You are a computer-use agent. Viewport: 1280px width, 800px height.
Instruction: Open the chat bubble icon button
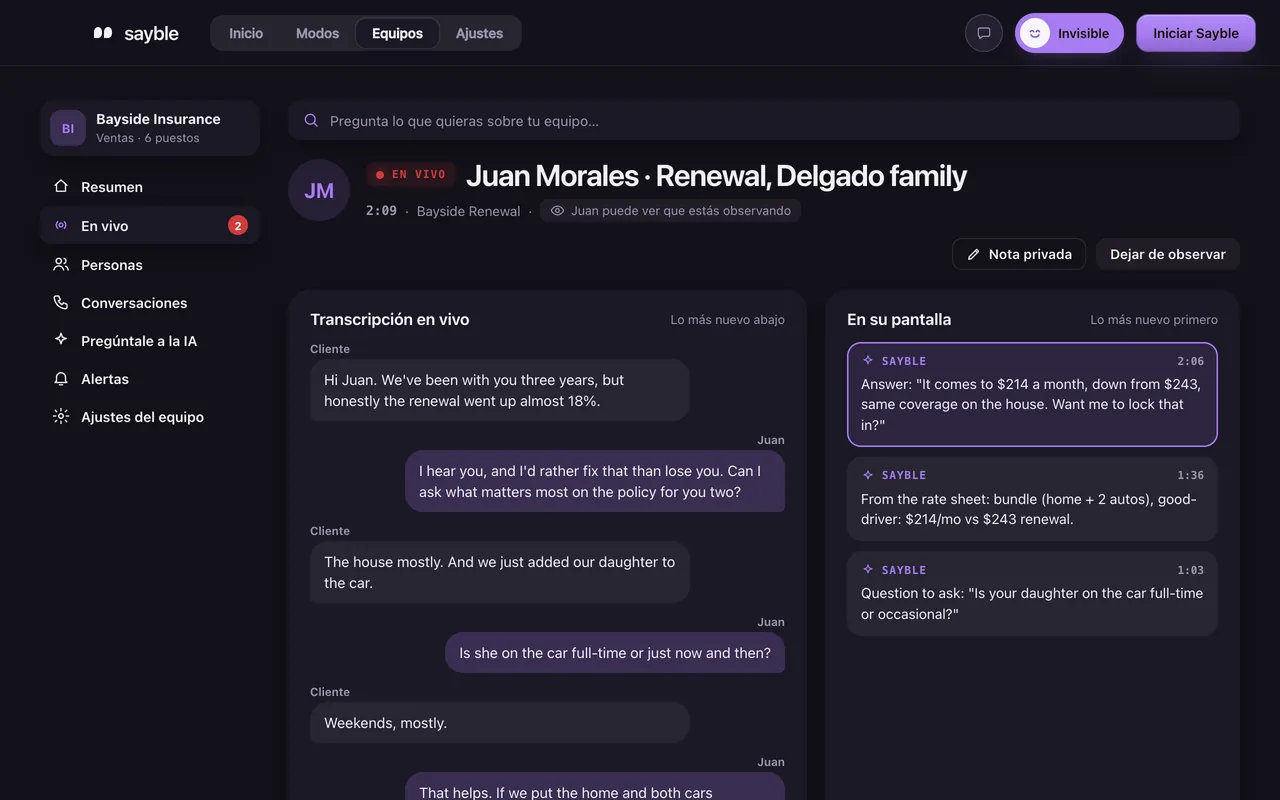pos(984,33)
